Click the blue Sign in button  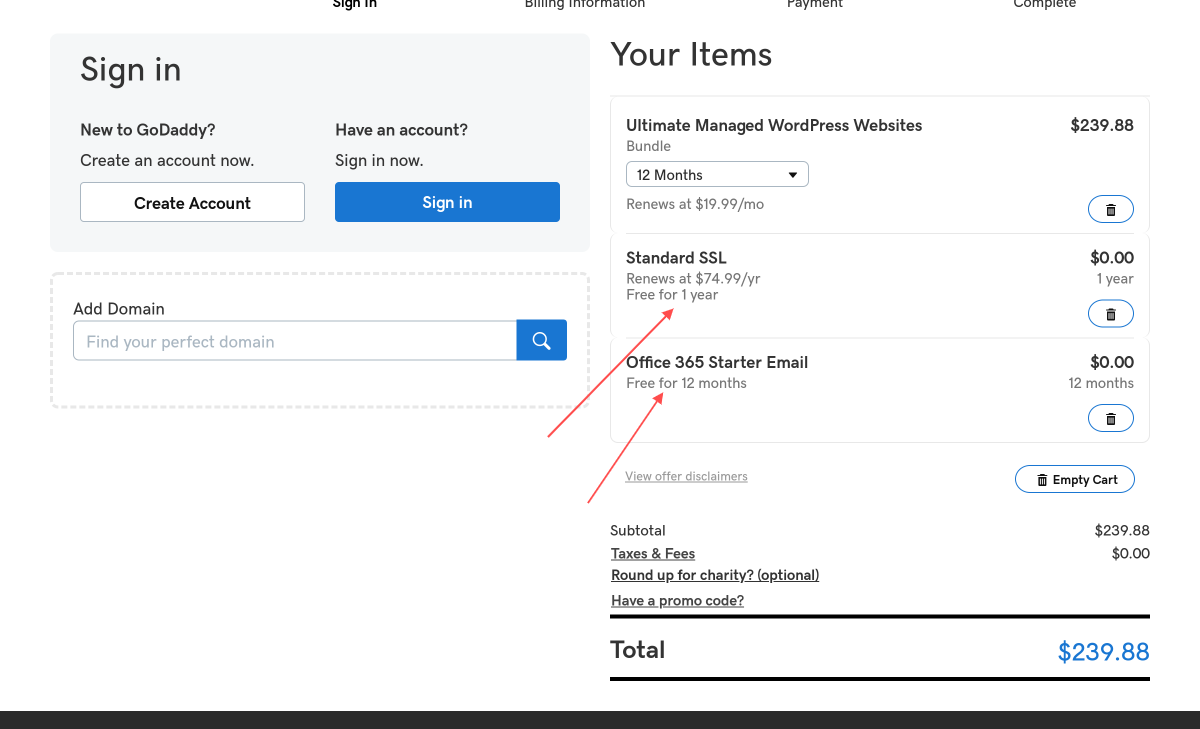pyautogui.click(x=447, y=202)
